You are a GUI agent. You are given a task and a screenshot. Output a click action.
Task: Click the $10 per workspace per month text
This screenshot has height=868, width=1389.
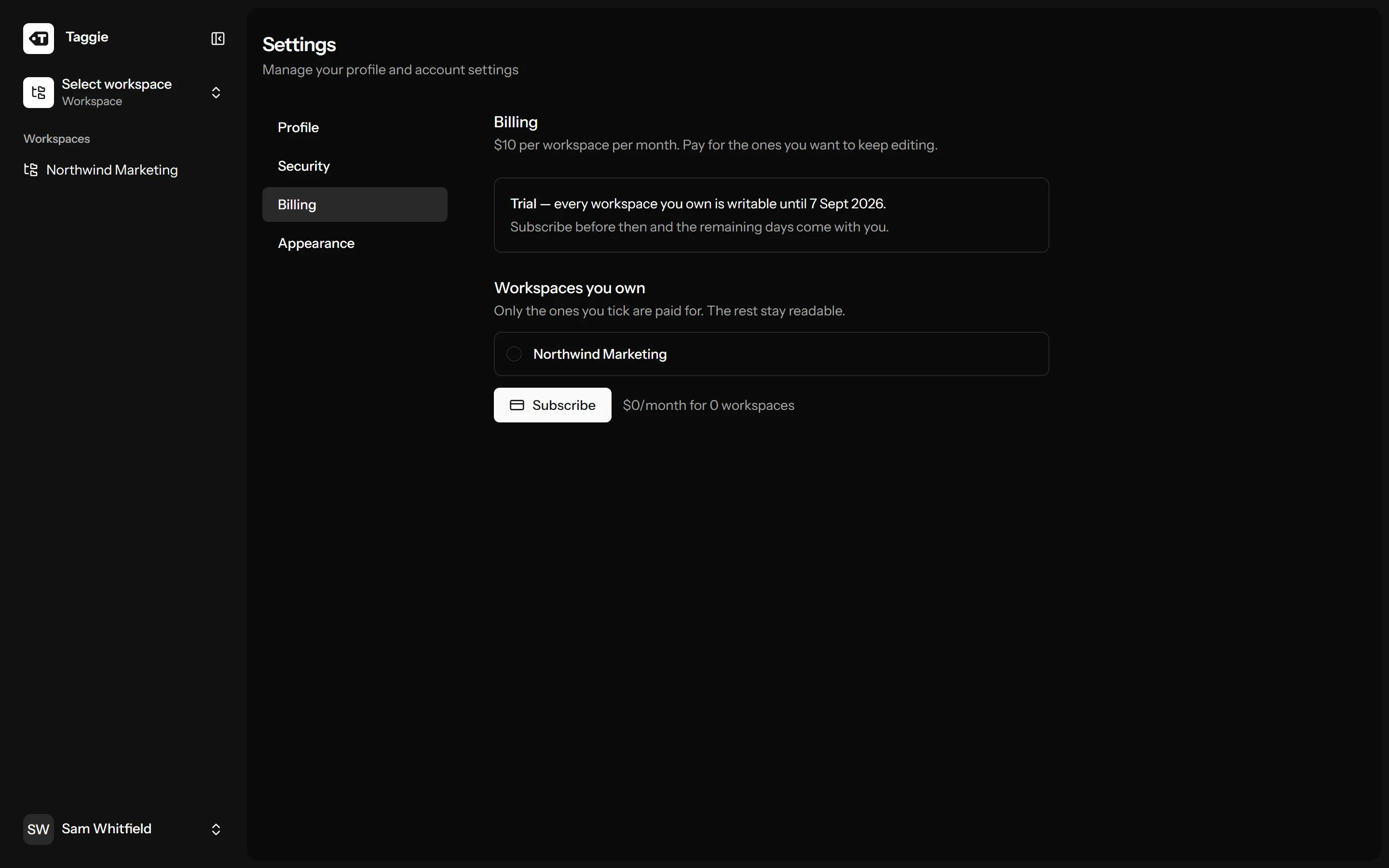(x=715, y=145)
